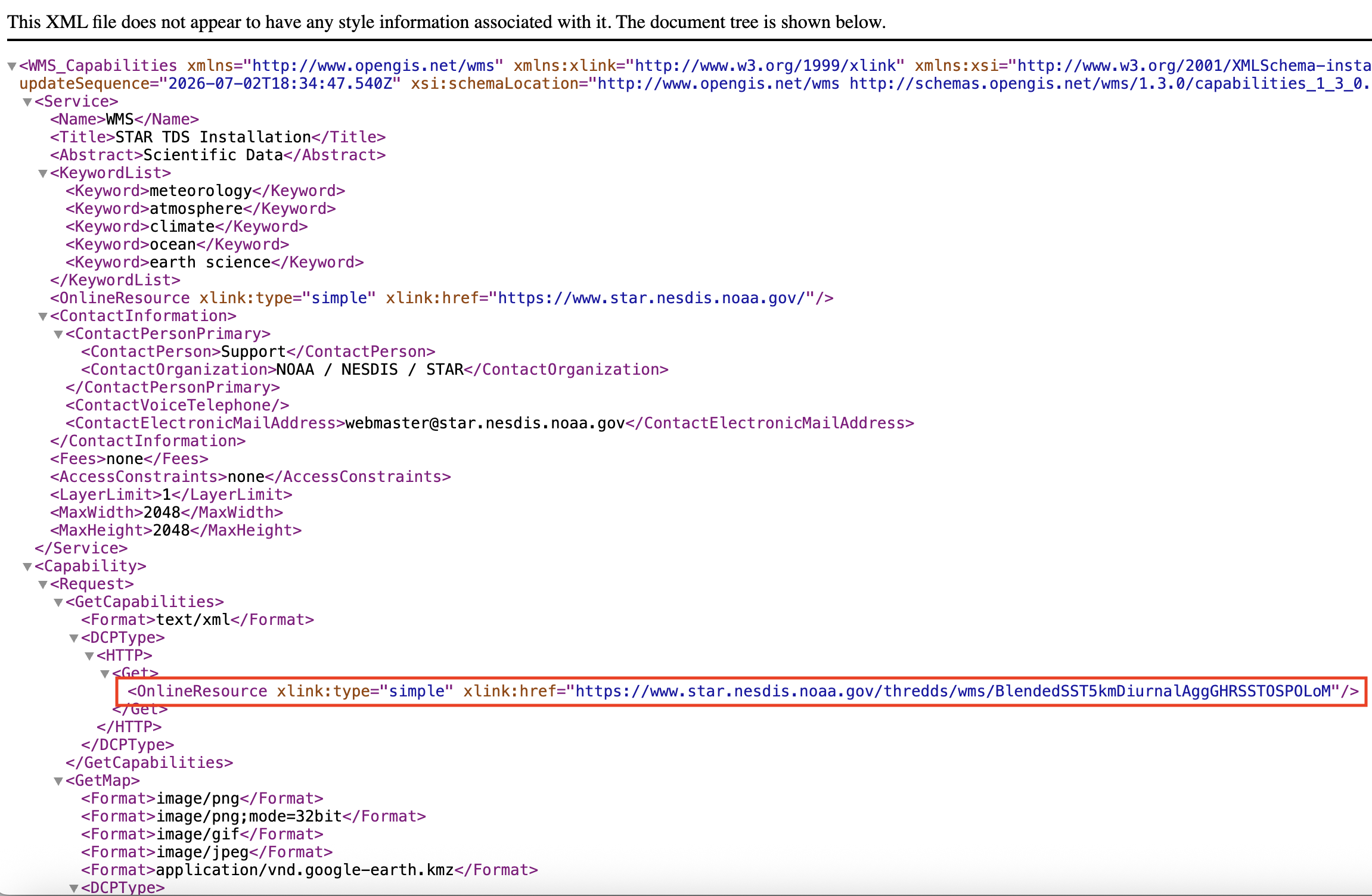Collapse the GetMap node
This screenshot has height=896, width=1372.
pos(58,781)
